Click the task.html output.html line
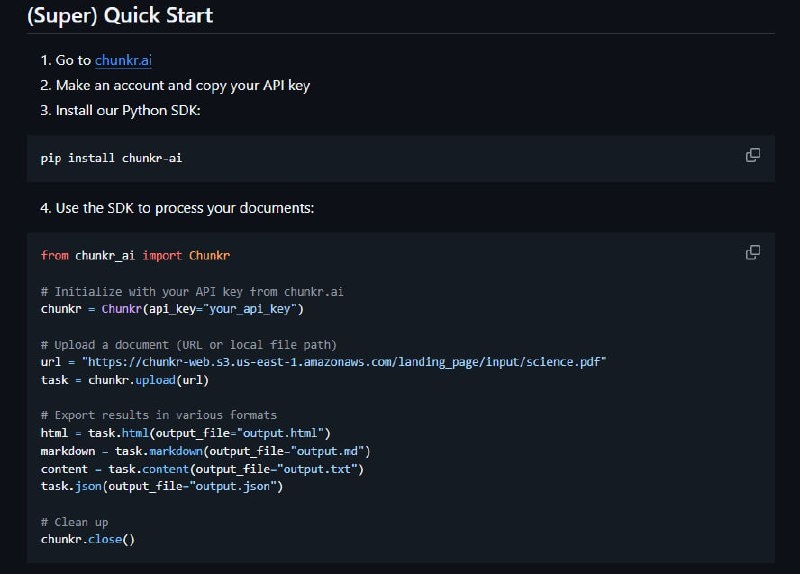This screenshot has width=800, height=574. coord(186,433)
